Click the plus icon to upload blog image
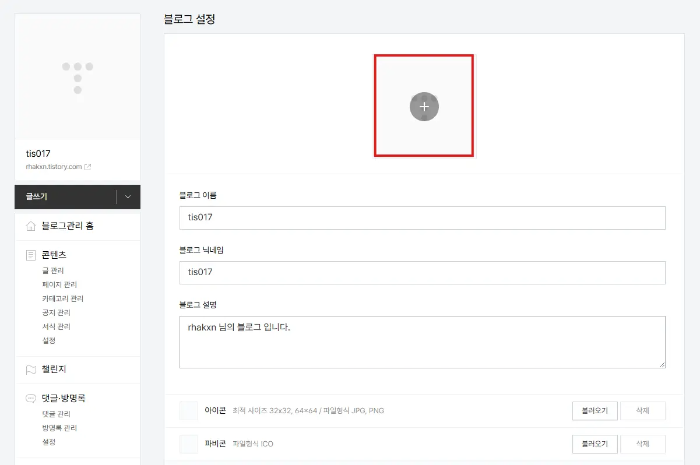700x465 pixels. tap(424, 106)
